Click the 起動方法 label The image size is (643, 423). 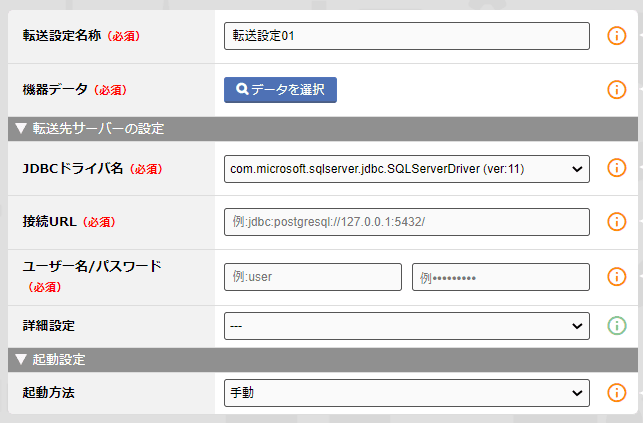(x=48, y=393)
